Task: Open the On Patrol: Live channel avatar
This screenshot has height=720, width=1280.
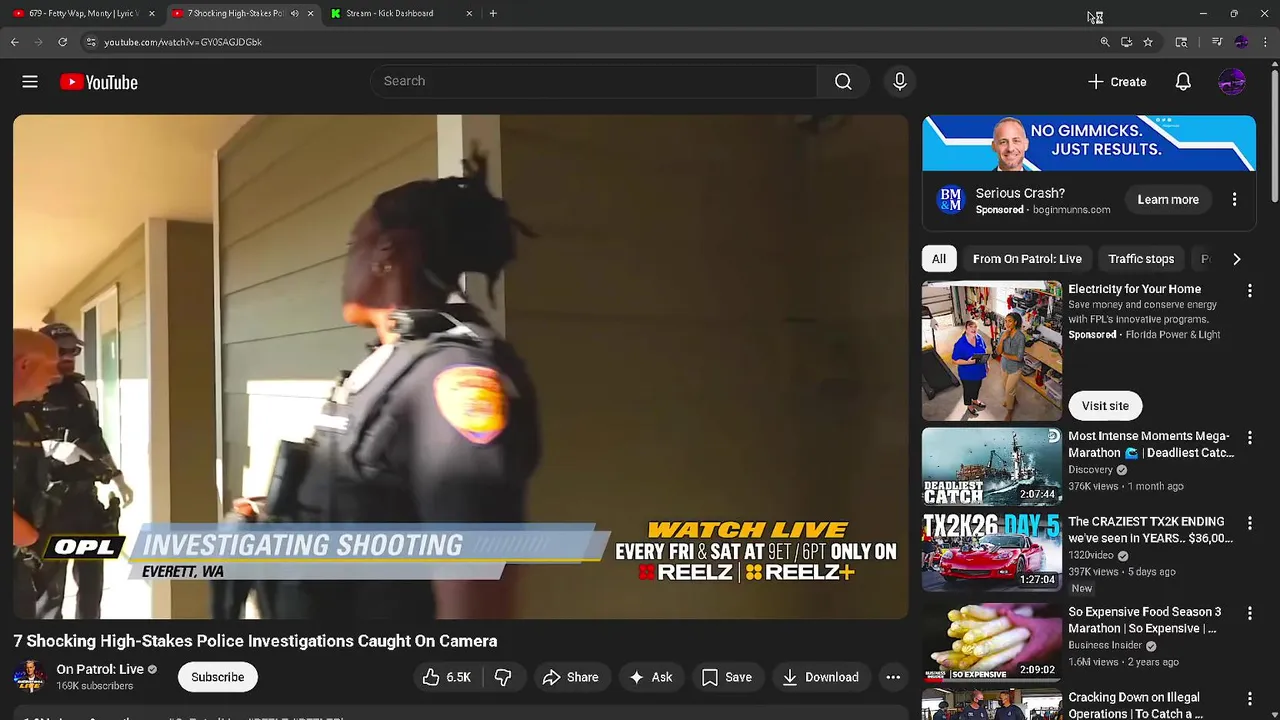Action: (x=29, y=677)
